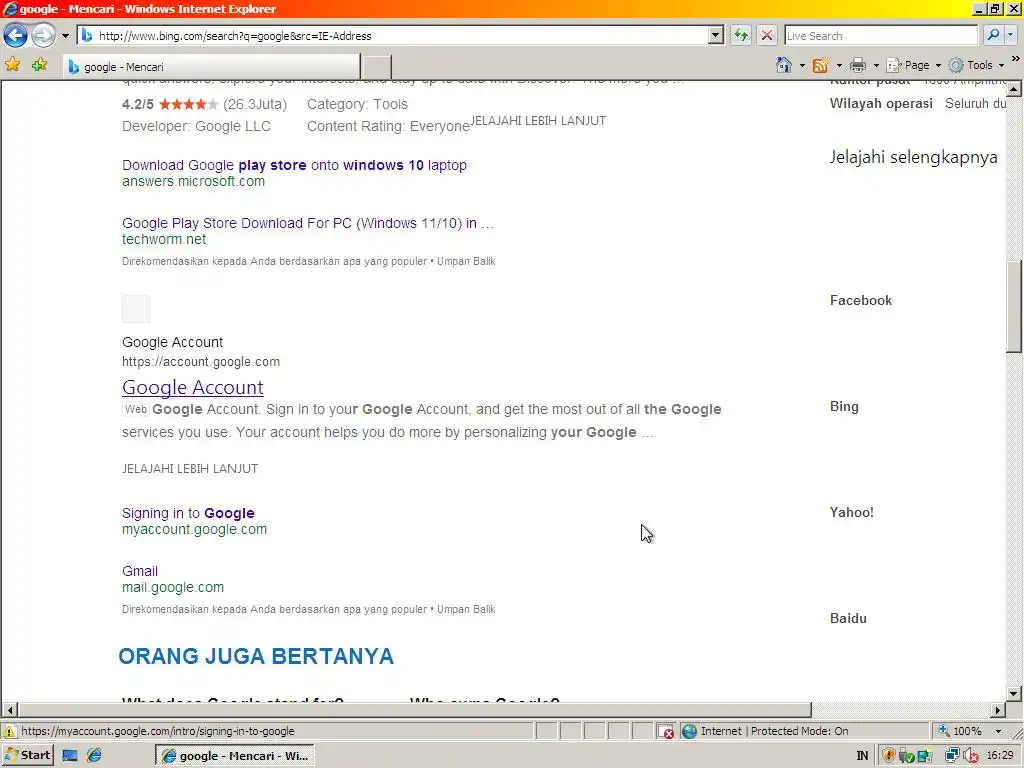The width and height of the screenshot is (1024, 768).
Task: Open the Print options dropdown arrow
Action: (876, 65)
